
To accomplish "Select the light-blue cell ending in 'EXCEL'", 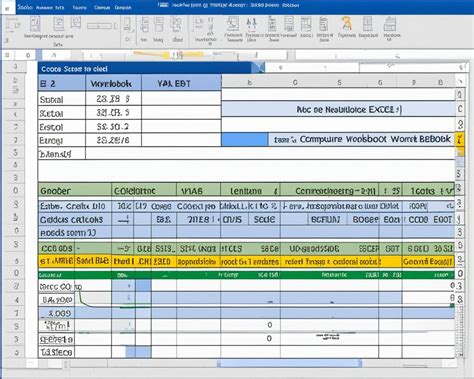I will tap(338, 109).
